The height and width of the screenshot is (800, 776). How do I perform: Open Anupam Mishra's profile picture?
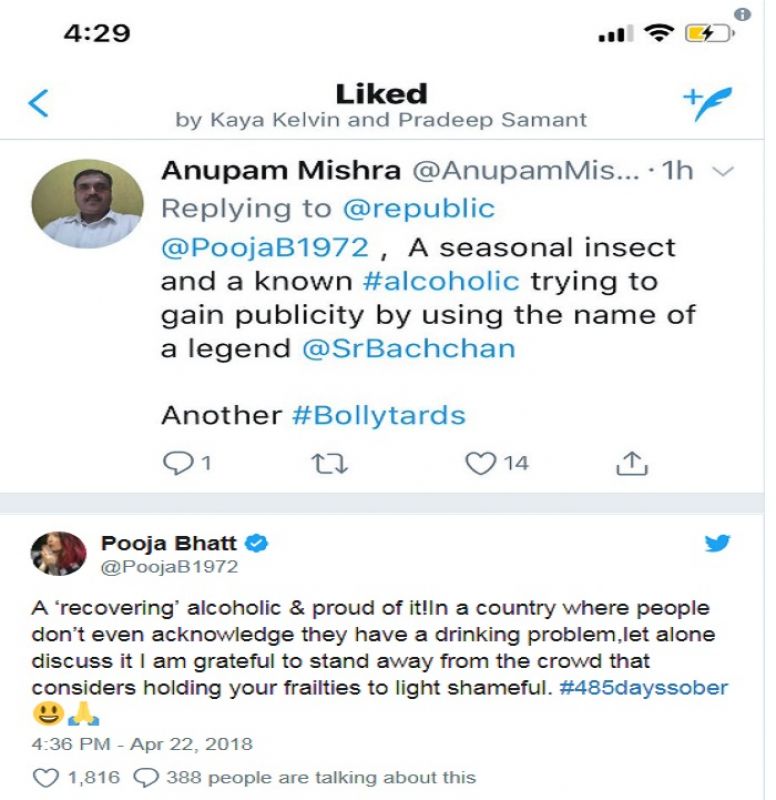(x=87, y=204)
